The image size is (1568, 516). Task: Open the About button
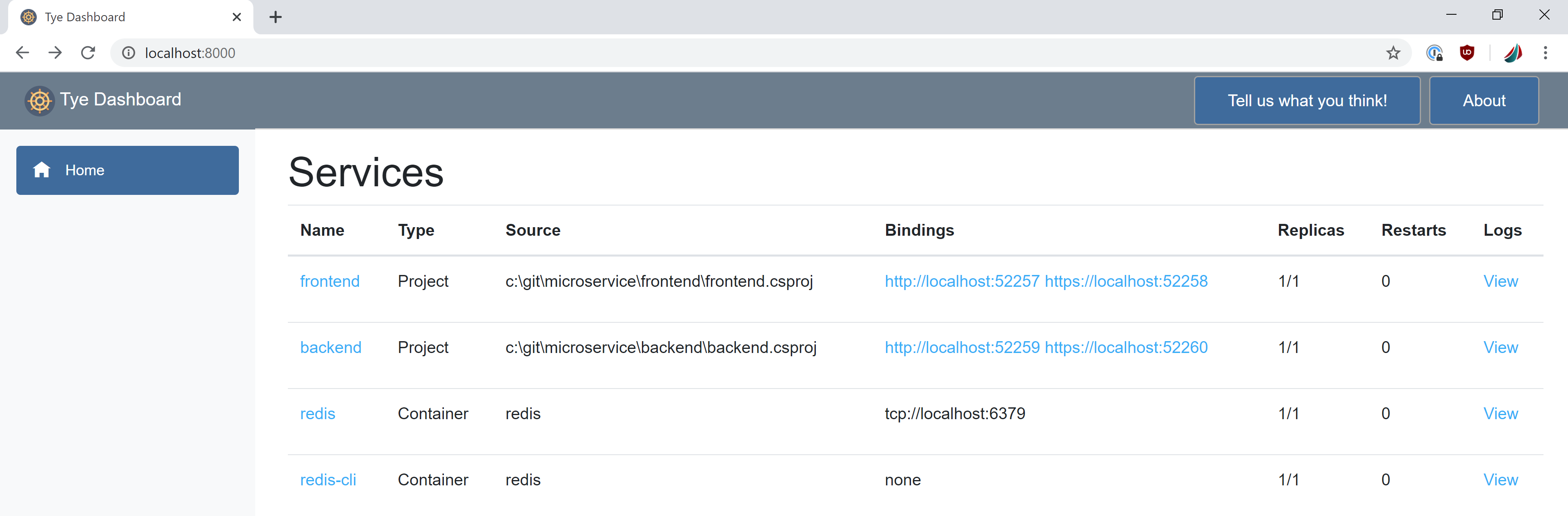(x=1483, y=101)
